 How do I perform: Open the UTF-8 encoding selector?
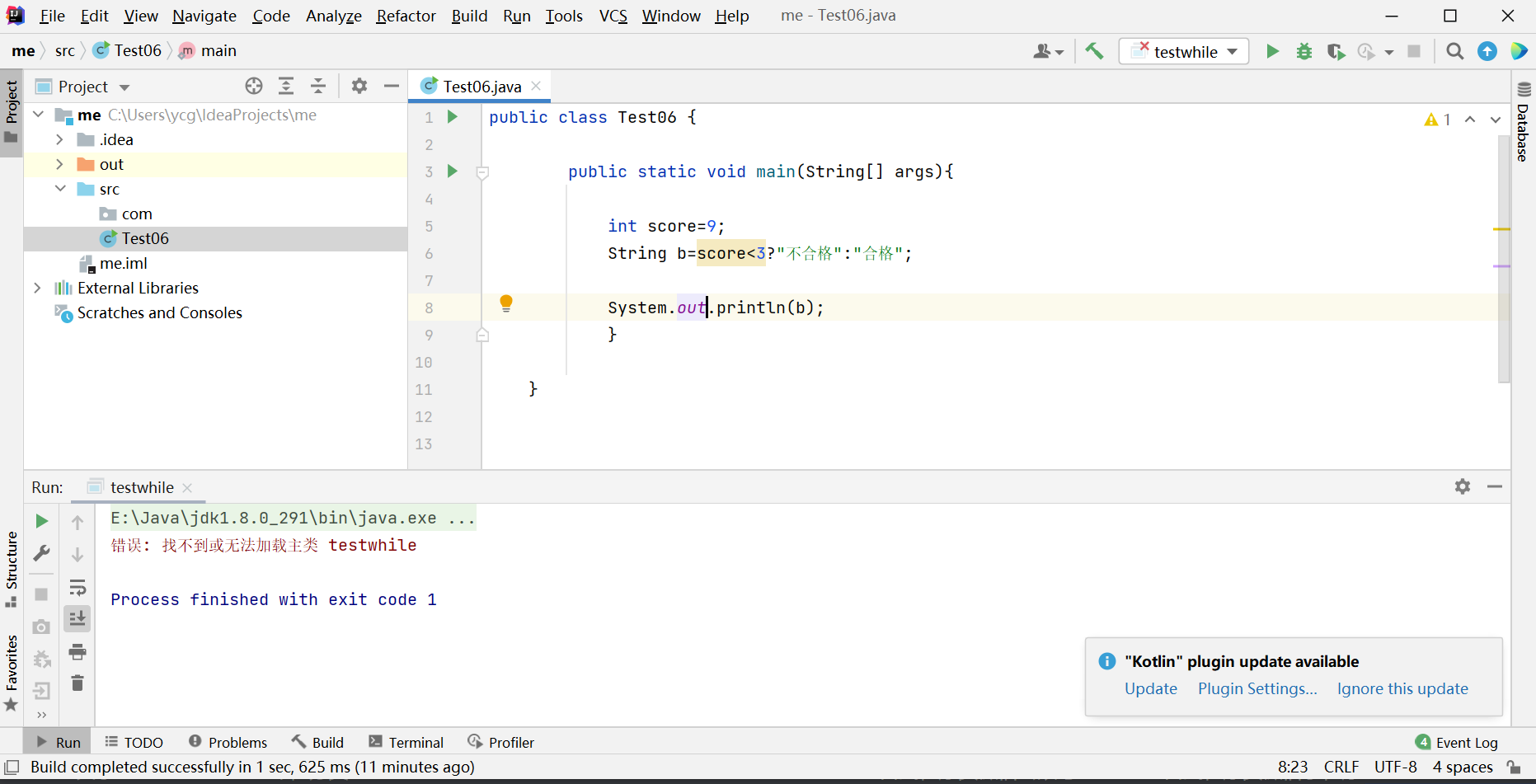(1396, 768)
